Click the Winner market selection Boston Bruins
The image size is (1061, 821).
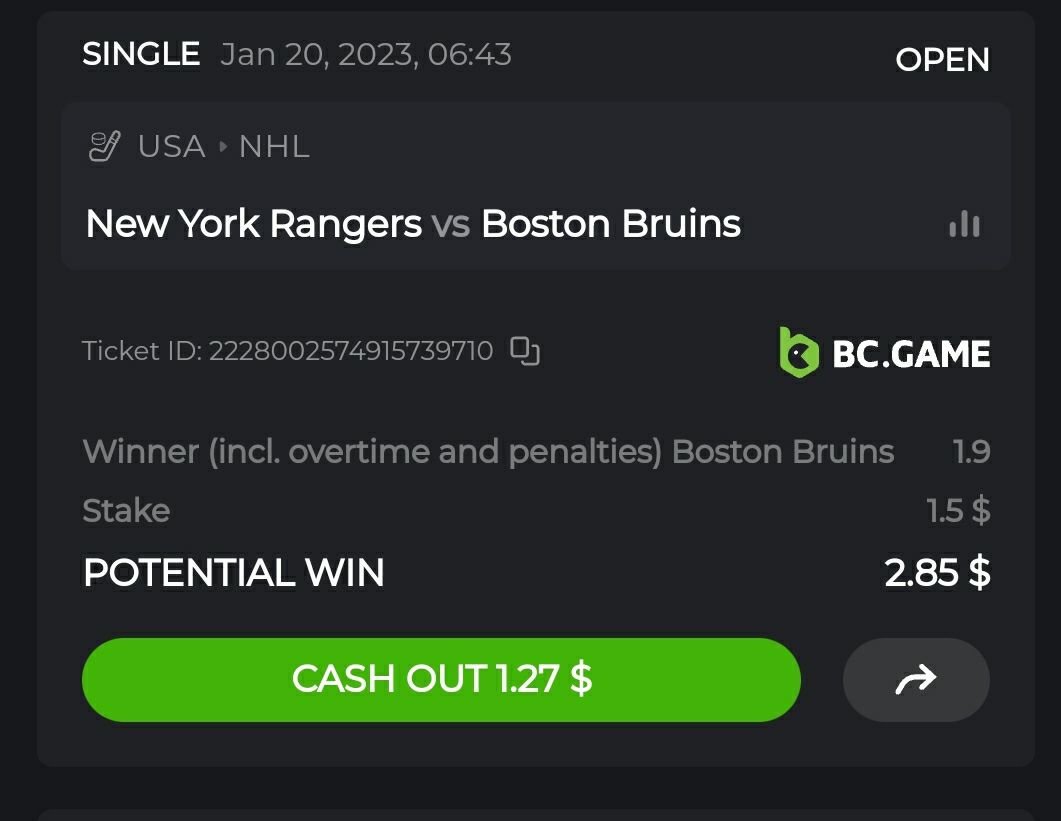pos(488,452)
